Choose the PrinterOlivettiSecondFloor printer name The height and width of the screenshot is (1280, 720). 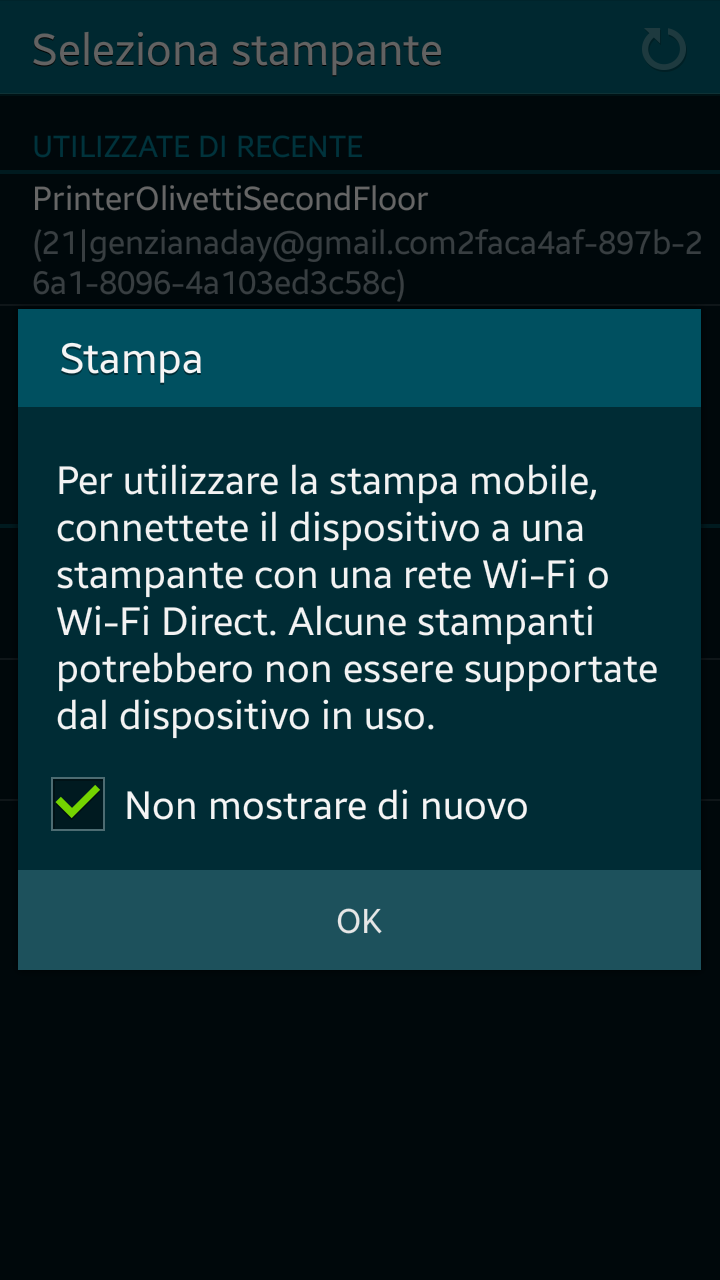tap(230, 199)
